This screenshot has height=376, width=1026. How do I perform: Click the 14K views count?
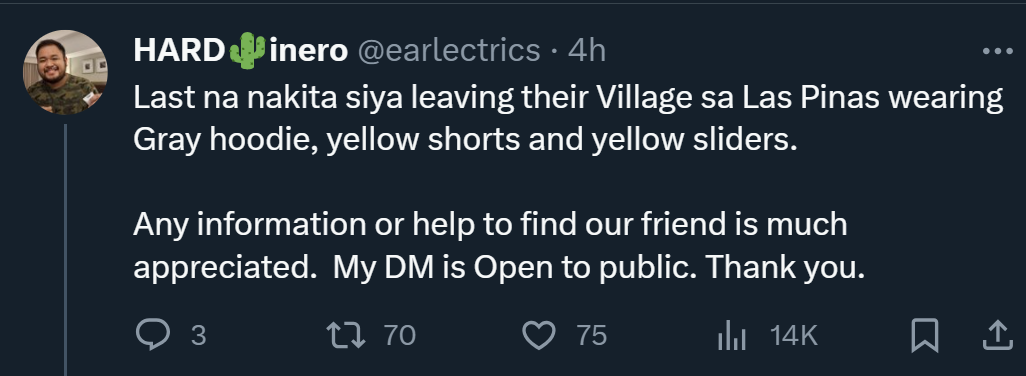click(794, 336)
